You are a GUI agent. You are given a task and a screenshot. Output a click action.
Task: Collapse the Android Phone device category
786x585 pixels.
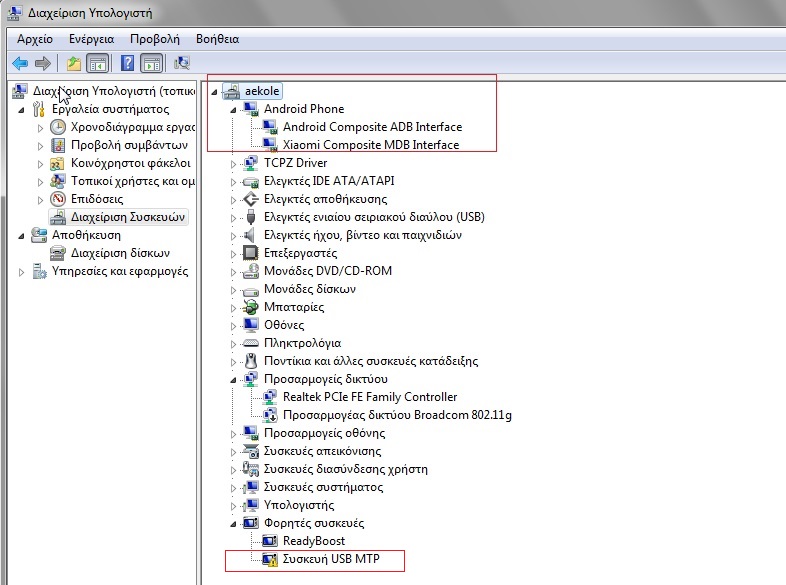[x=233, y=109]
